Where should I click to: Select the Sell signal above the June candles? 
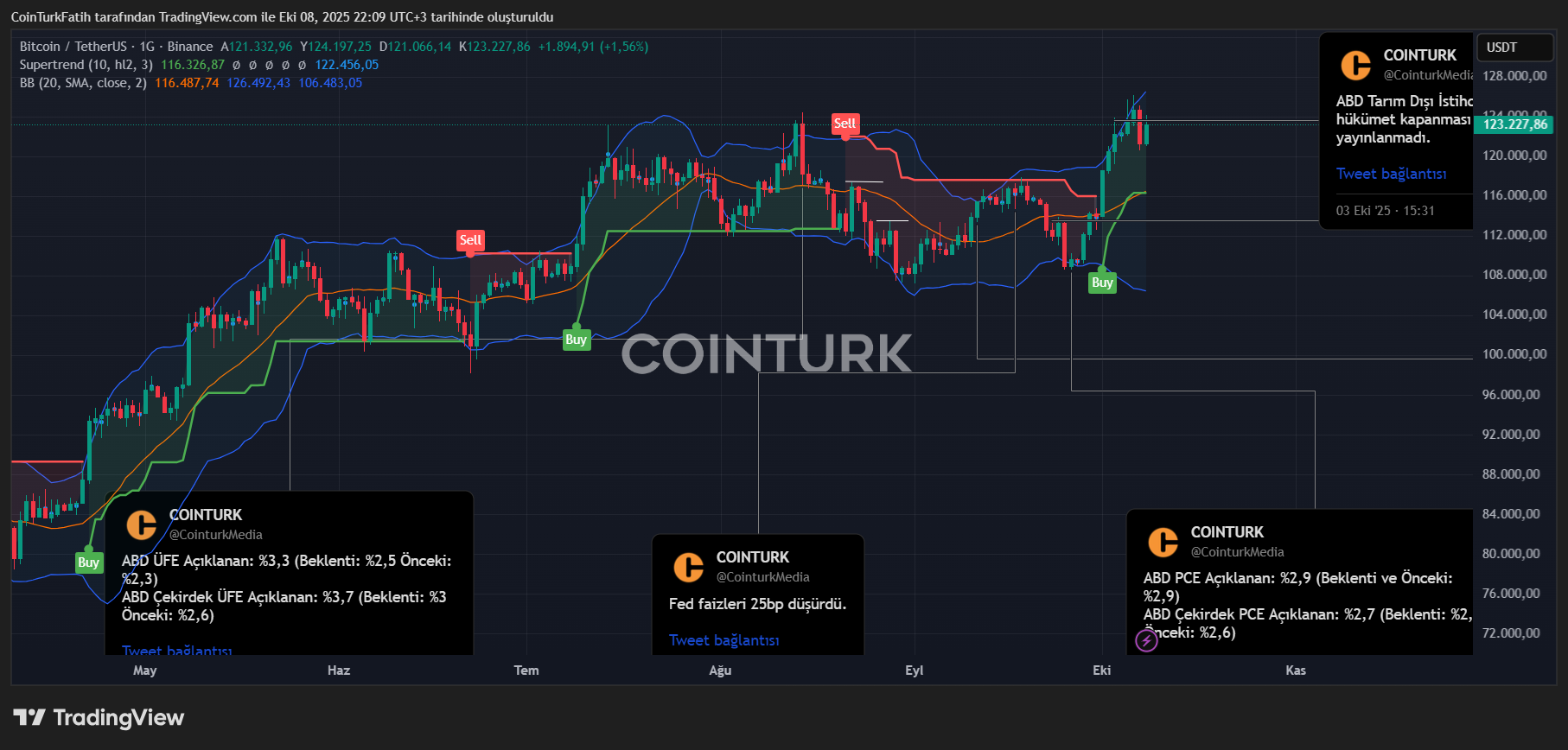point(470,240)
